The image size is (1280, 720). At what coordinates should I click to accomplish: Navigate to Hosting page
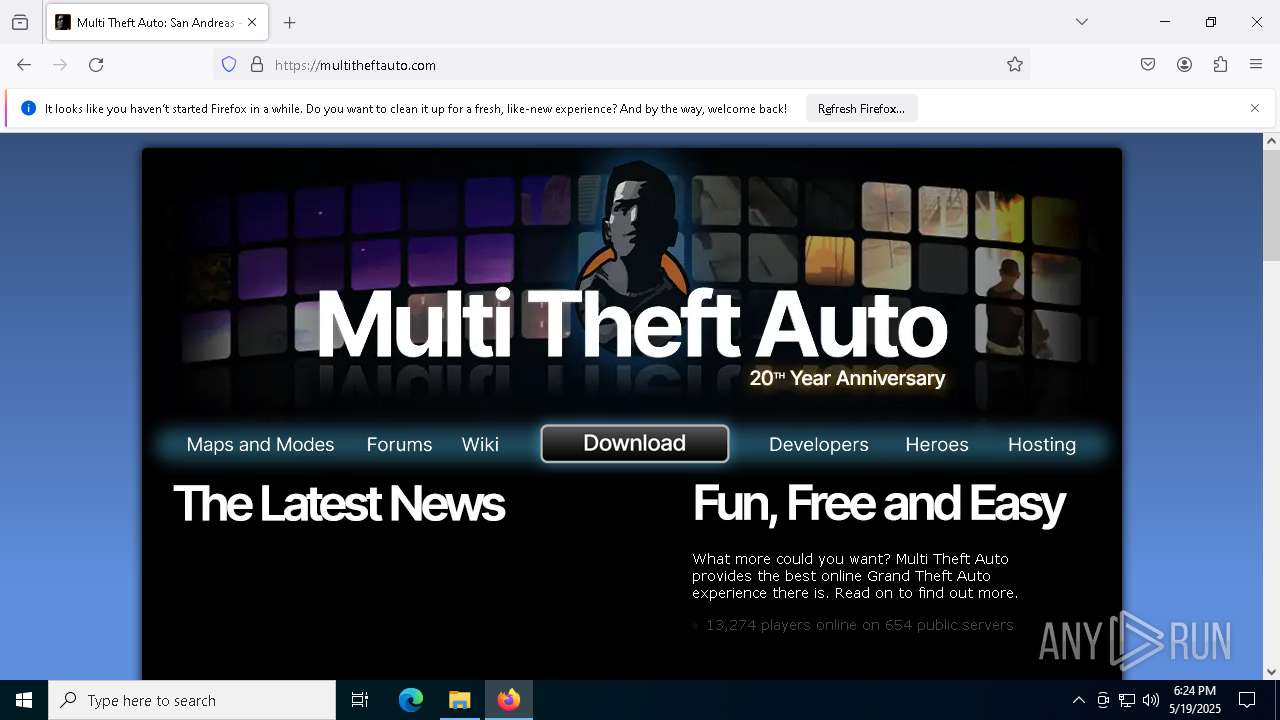[x=1042, y=445]
